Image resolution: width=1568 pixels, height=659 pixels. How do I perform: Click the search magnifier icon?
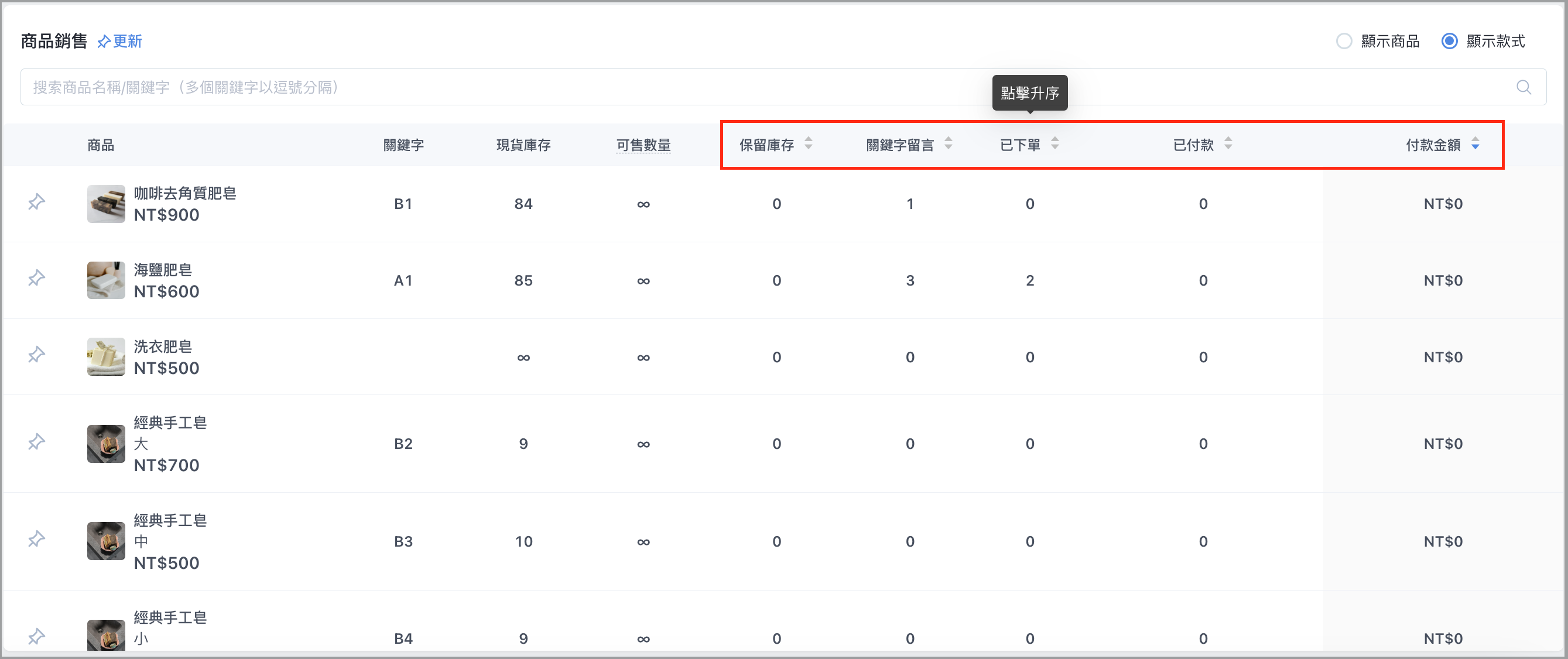pyautogui.click(x=1524, y=88)
